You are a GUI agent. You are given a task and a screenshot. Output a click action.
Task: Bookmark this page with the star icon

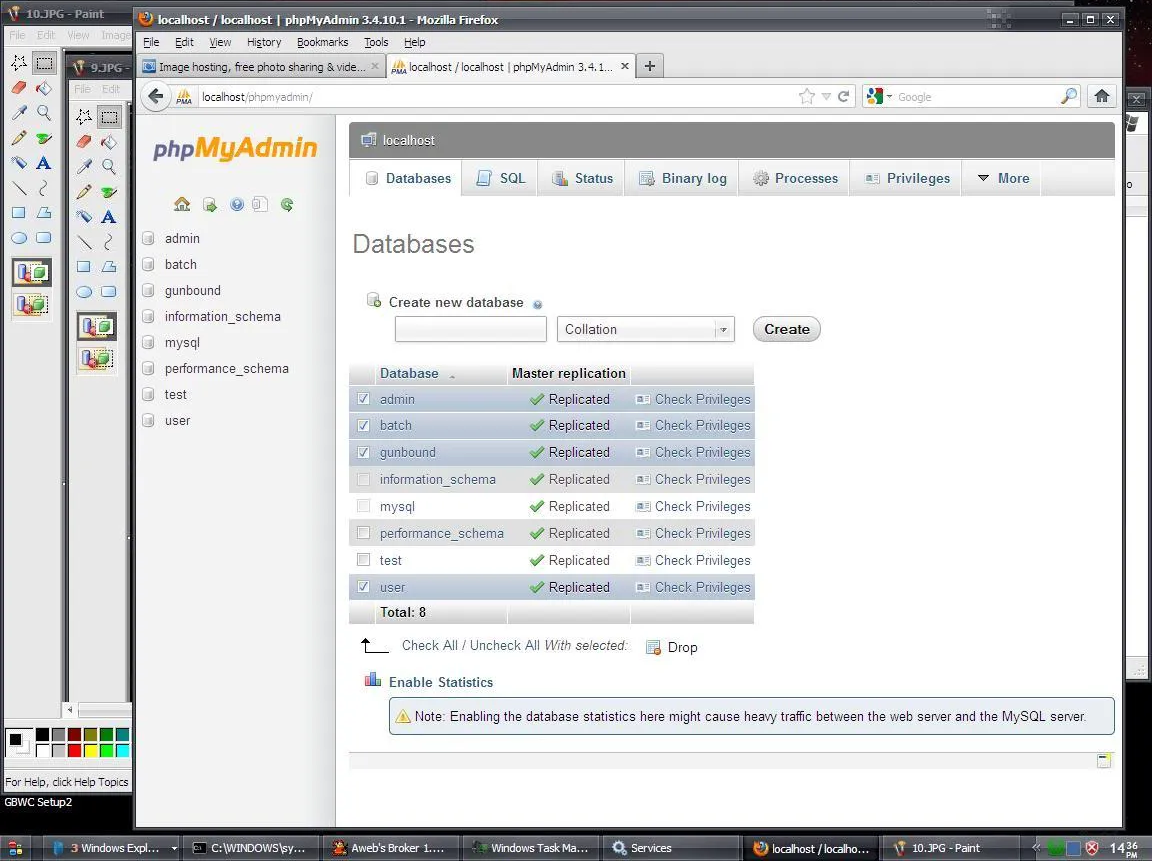pyautogui.click(x=807, y=96)
